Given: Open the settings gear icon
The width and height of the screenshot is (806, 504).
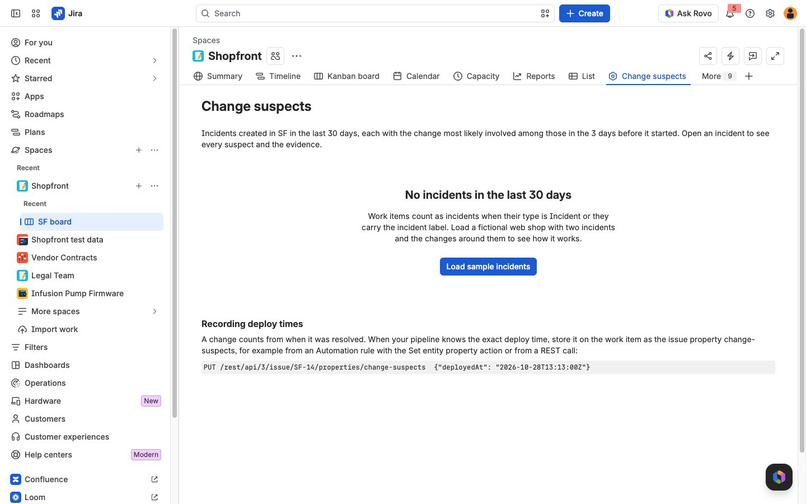Looking at the screenshot, I should click(x=770, y=13).
